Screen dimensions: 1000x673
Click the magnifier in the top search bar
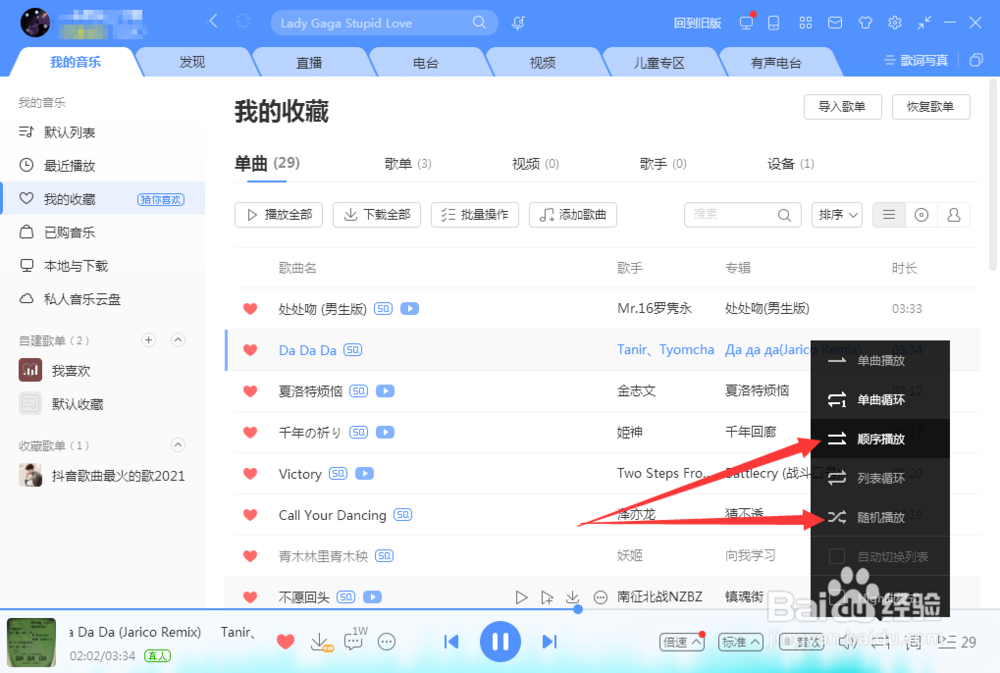pyautogui.click(x=479, y=23)
